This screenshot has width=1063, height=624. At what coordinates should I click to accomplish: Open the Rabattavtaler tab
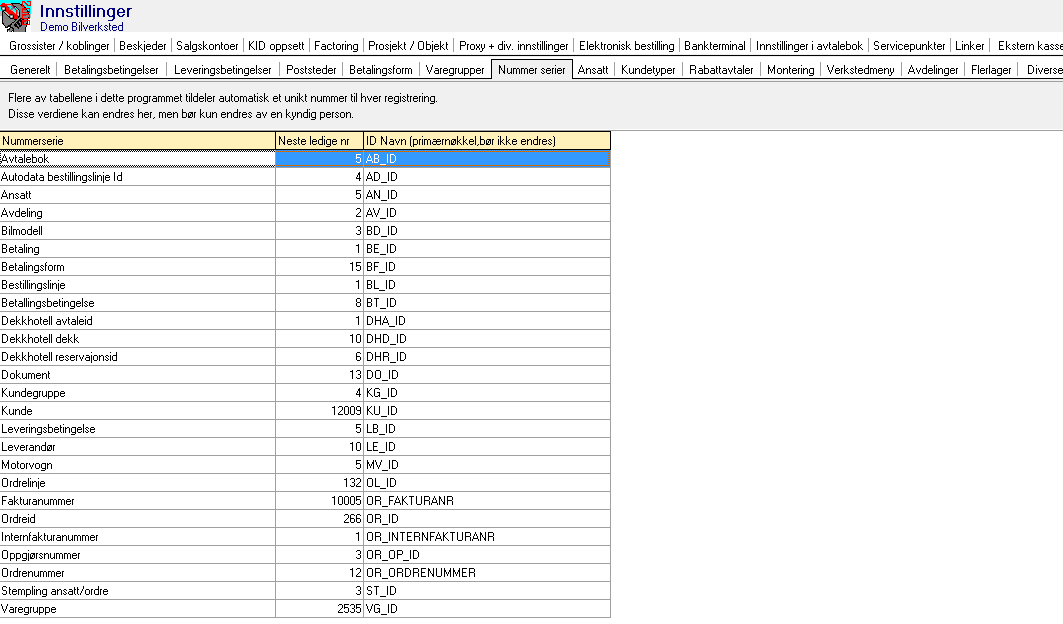(x=721, y=70)
